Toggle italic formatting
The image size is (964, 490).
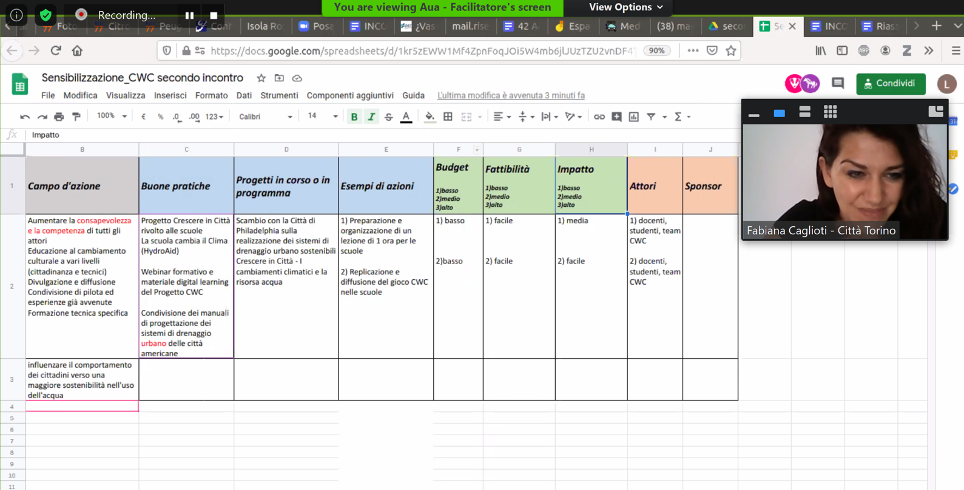[x=371, y=116]
